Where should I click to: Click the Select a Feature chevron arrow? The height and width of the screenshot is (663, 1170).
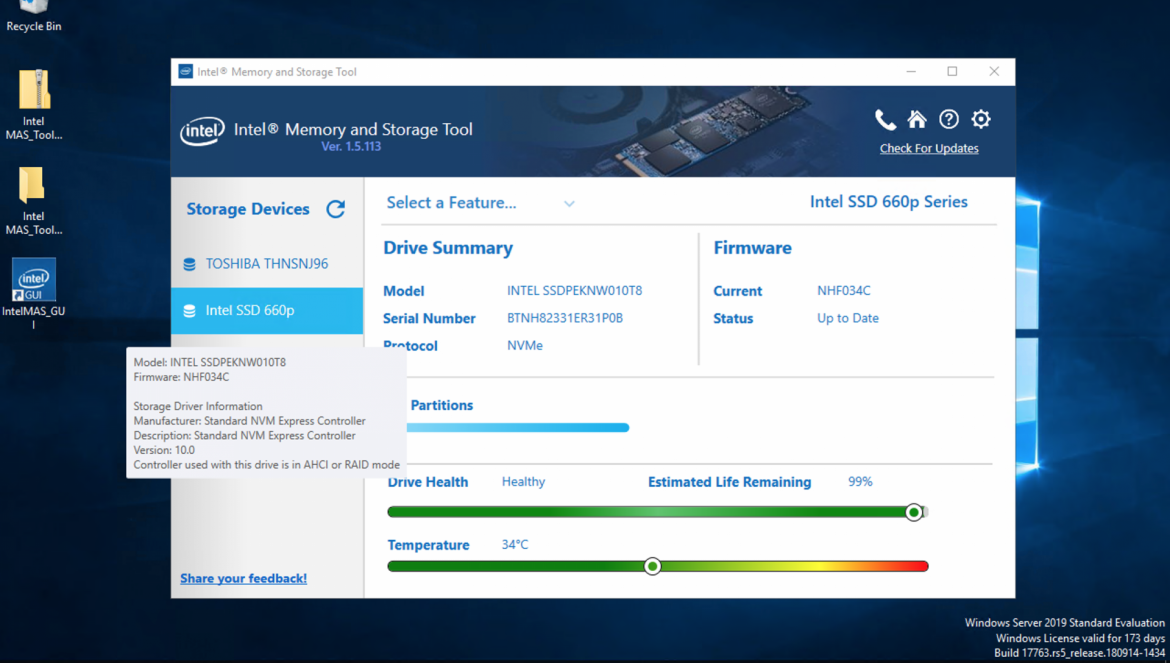coord(569,204)
